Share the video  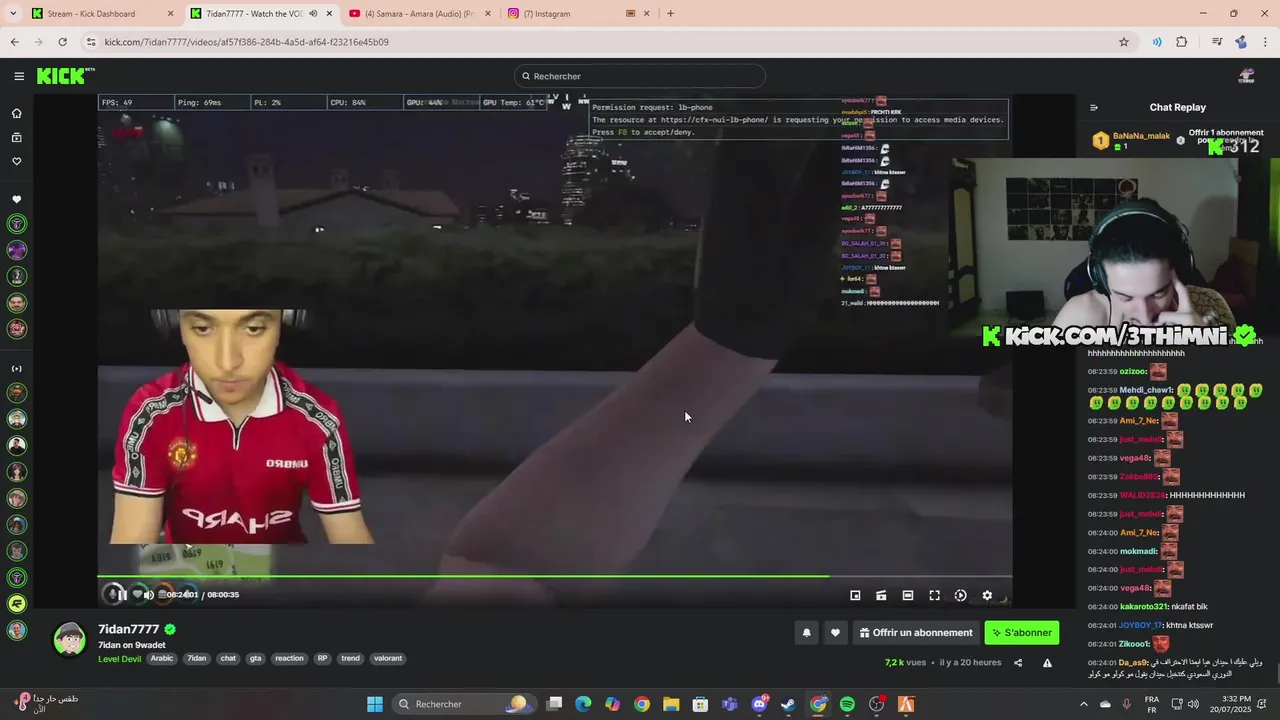pos(1018,662)
